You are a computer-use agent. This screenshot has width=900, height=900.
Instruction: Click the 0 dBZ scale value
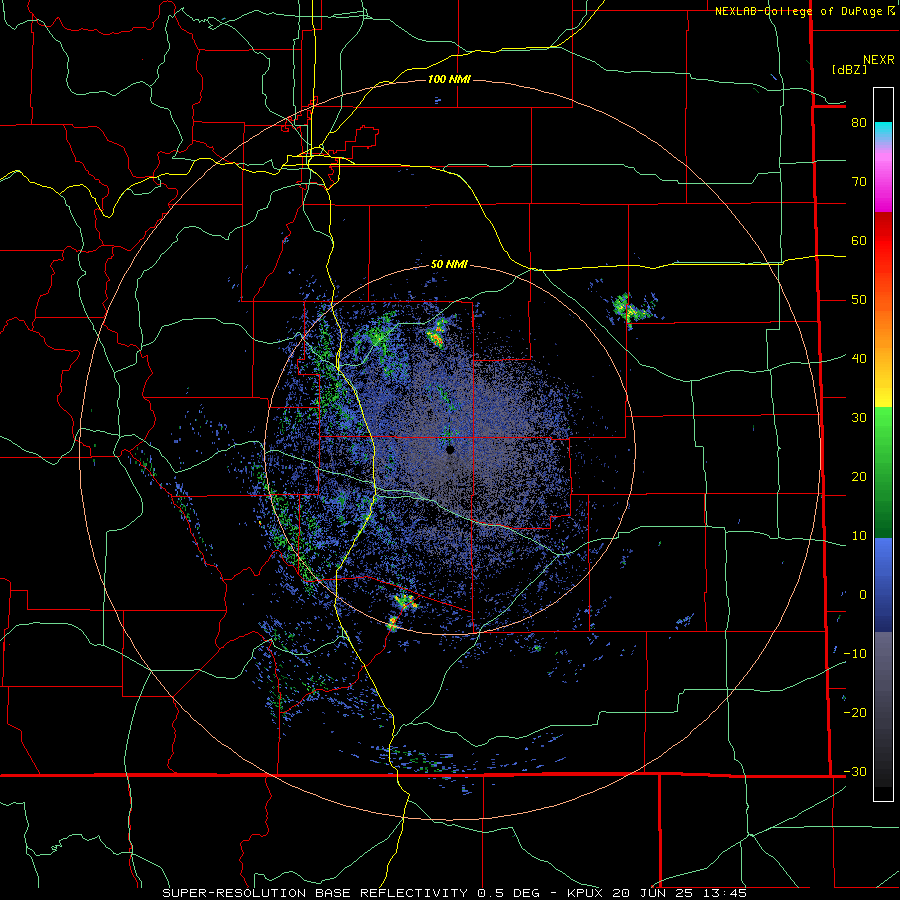863,595
